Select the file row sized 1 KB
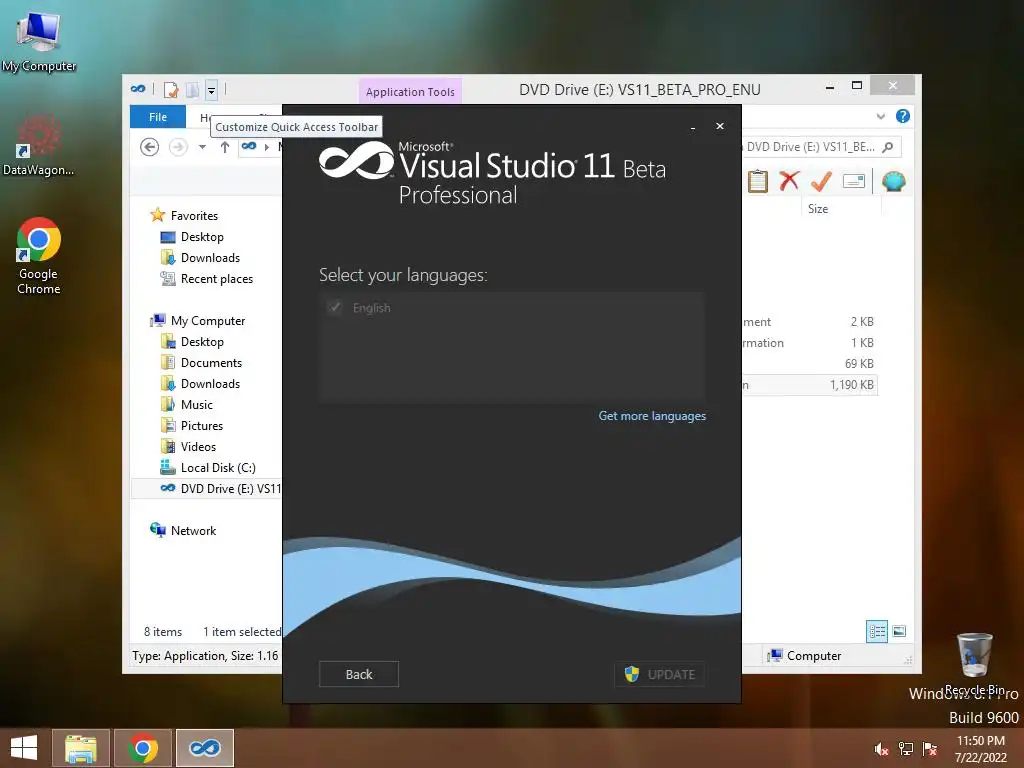The image size is (1024, 768). pos(809,343)
